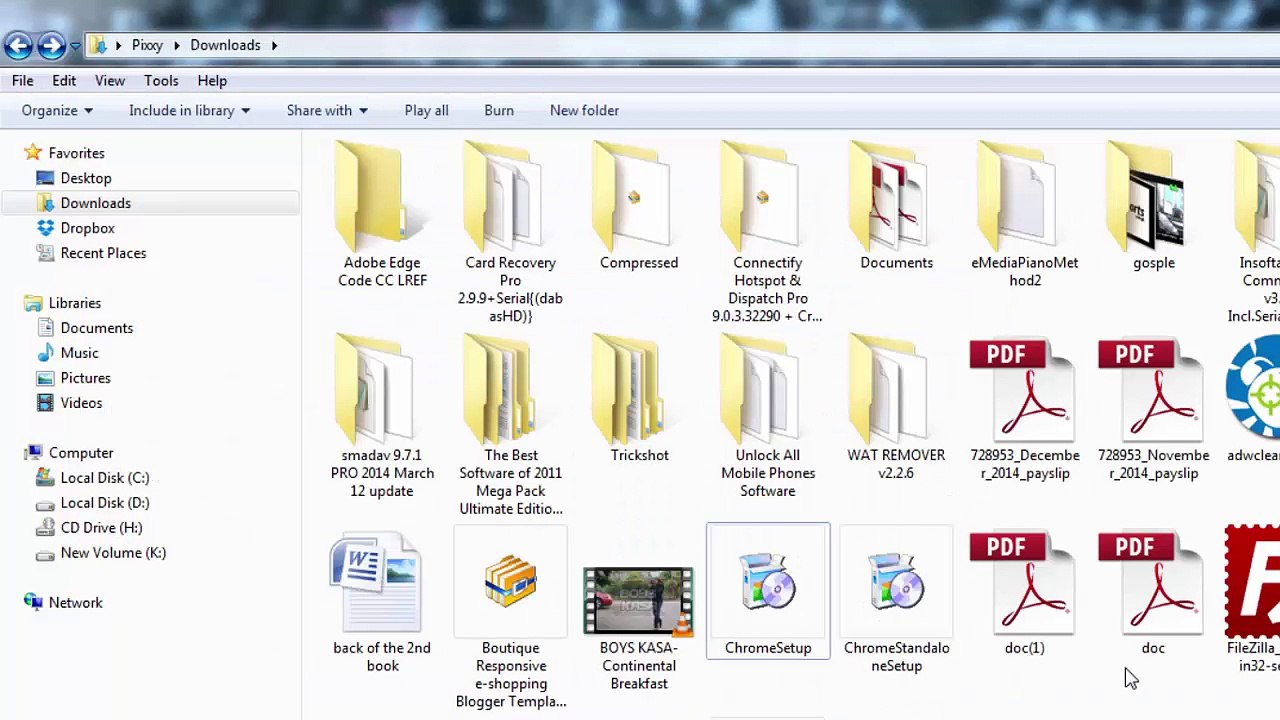Image resolution: width=1280 pixels, height=720 pixels.
Task: Expand the arrow before Pixxy in address bar
Action: point(119,45)
